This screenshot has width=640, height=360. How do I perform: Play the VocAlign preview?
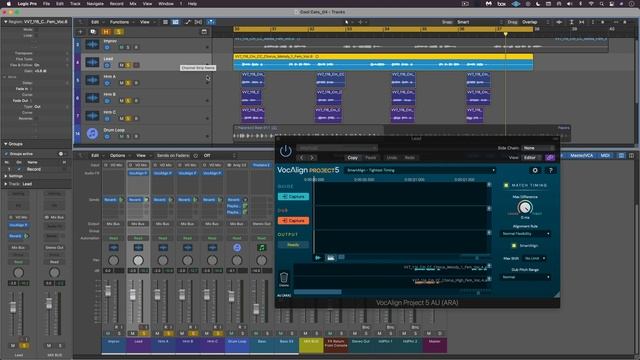pyautogui.click(x=318, y=258)
